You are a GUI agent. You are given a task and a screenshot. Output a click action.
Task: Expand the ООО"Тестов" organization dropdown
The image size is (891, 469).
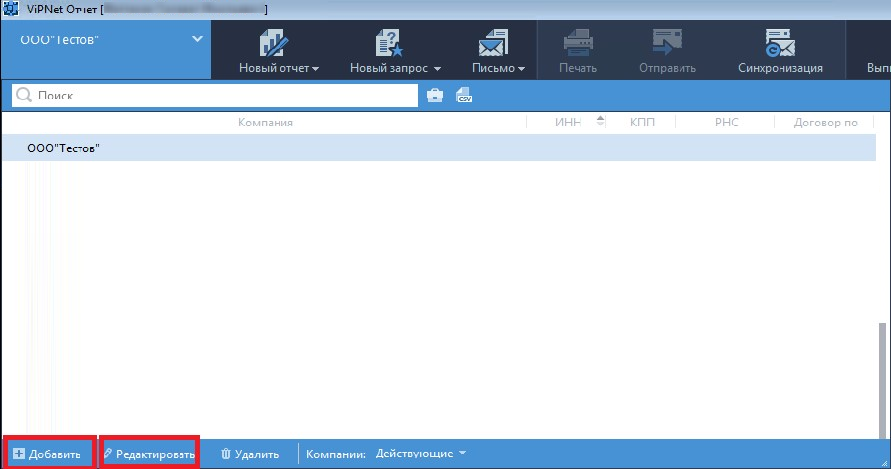click(196, 40)
